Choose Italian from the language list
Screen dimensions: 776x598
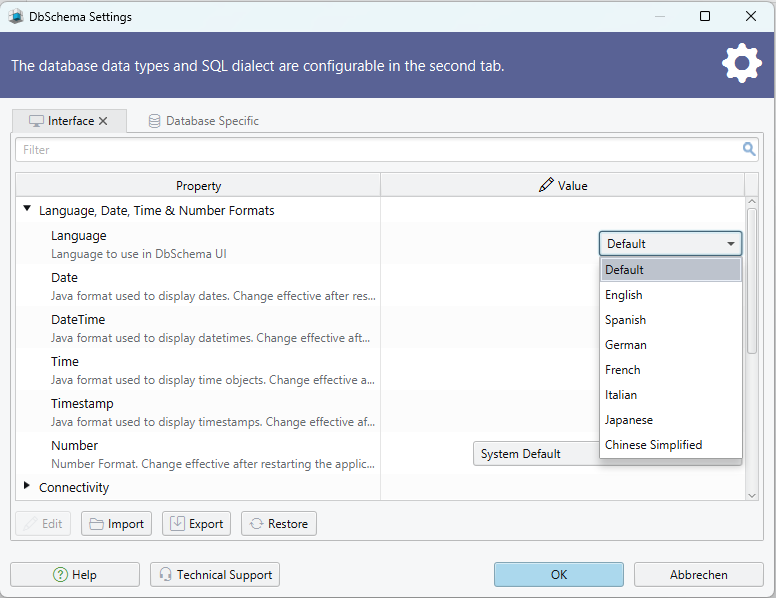tap(671, 395)
